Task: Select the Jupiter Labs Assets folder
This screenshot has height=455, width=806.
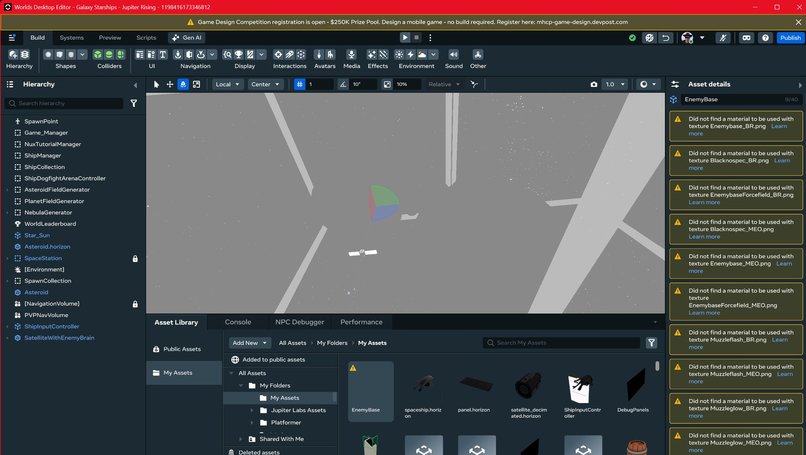Action: pos(298,410)
